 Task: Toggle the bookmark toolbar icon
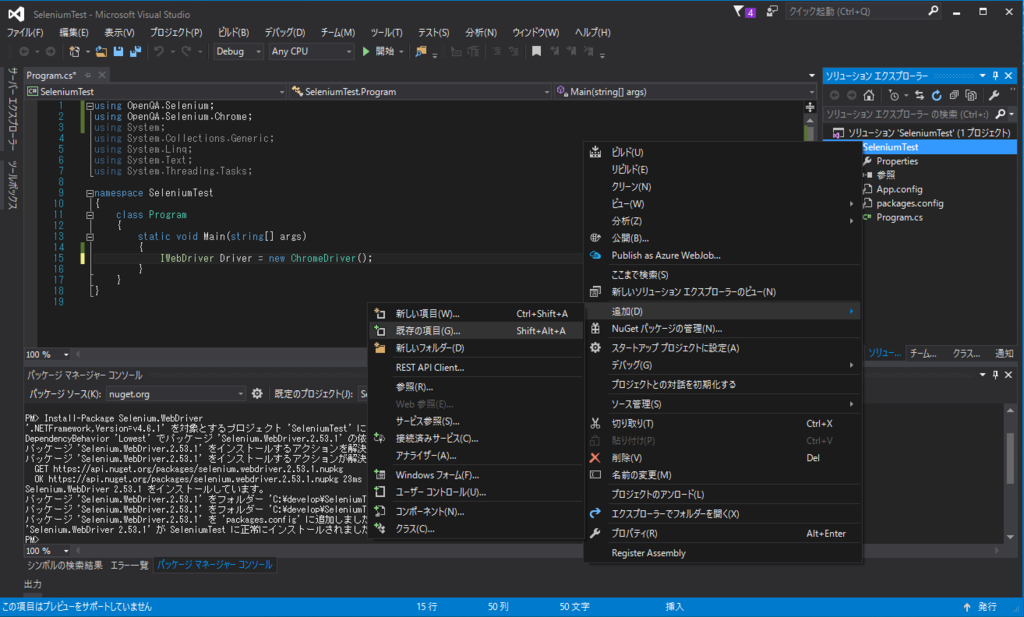click(x=536, y=52)
